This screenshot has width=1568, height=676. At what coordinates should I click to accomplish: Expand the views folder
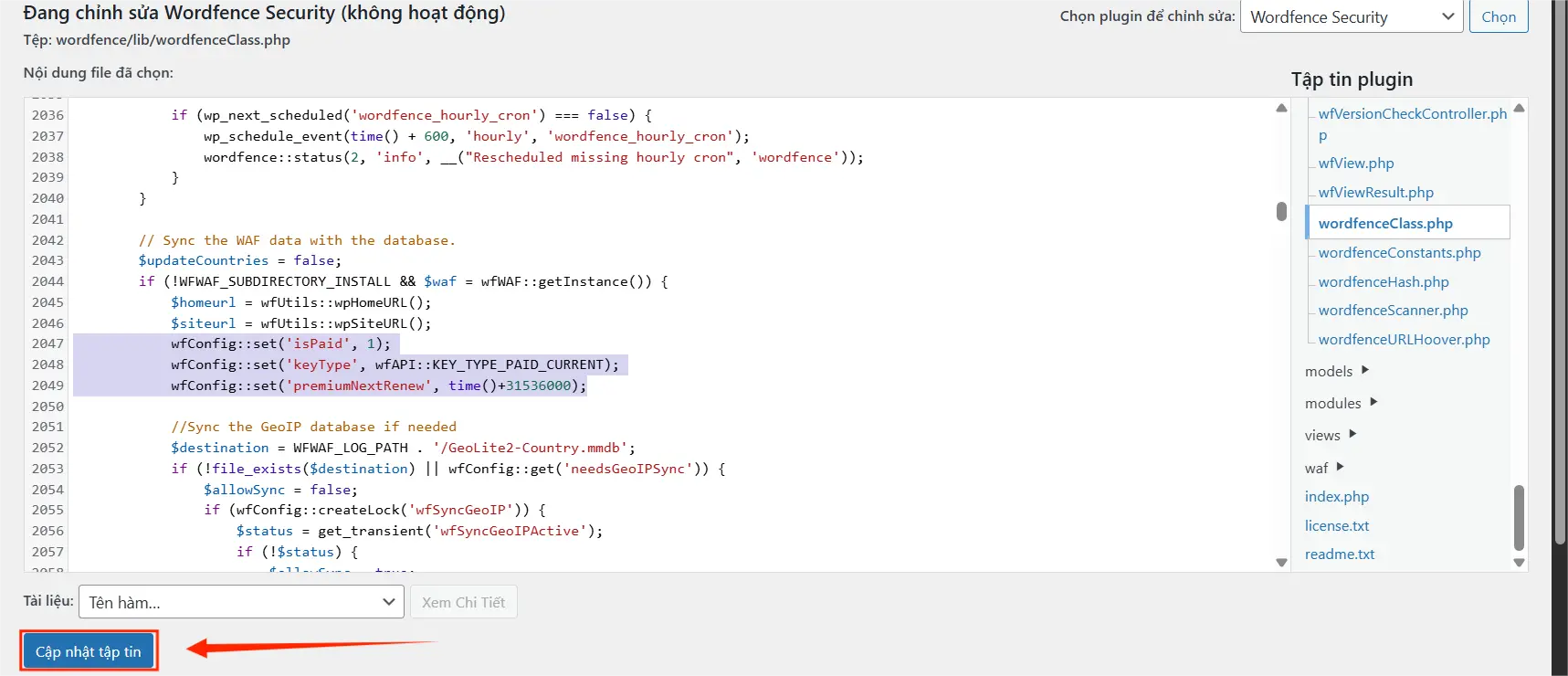coord(1330,435)
